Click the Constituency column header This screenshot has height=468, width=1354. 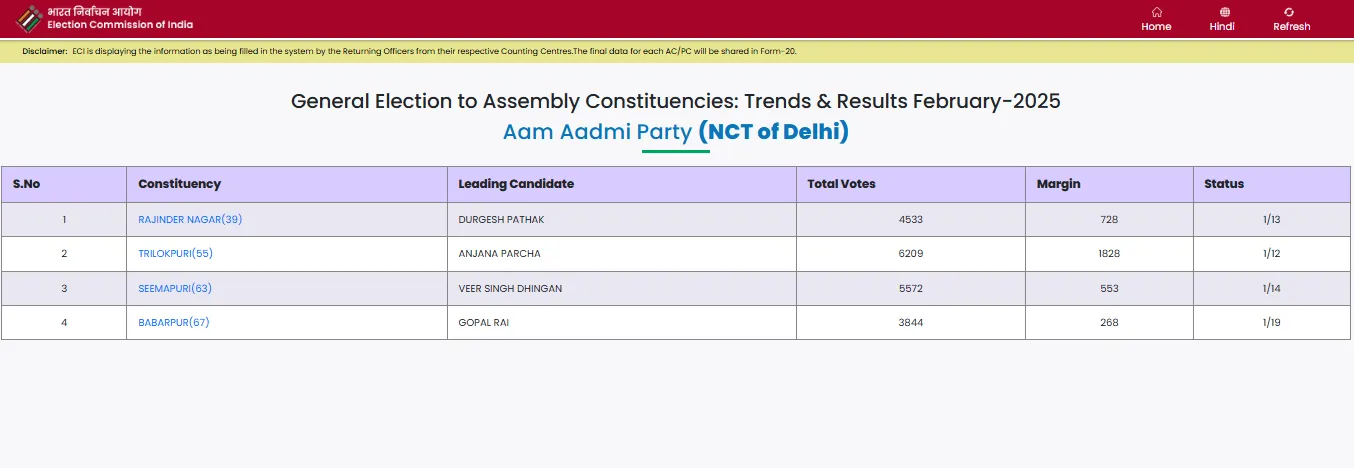(180, 184)
